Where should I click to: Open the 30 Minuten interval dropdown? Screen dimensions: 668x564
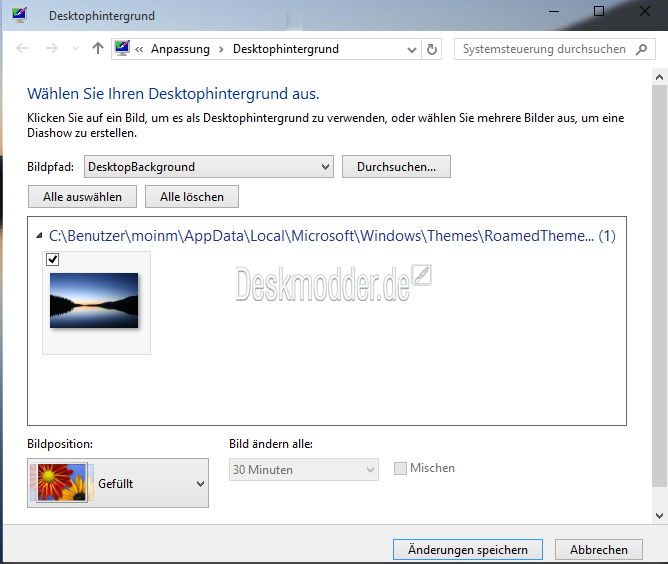point(304,469)
